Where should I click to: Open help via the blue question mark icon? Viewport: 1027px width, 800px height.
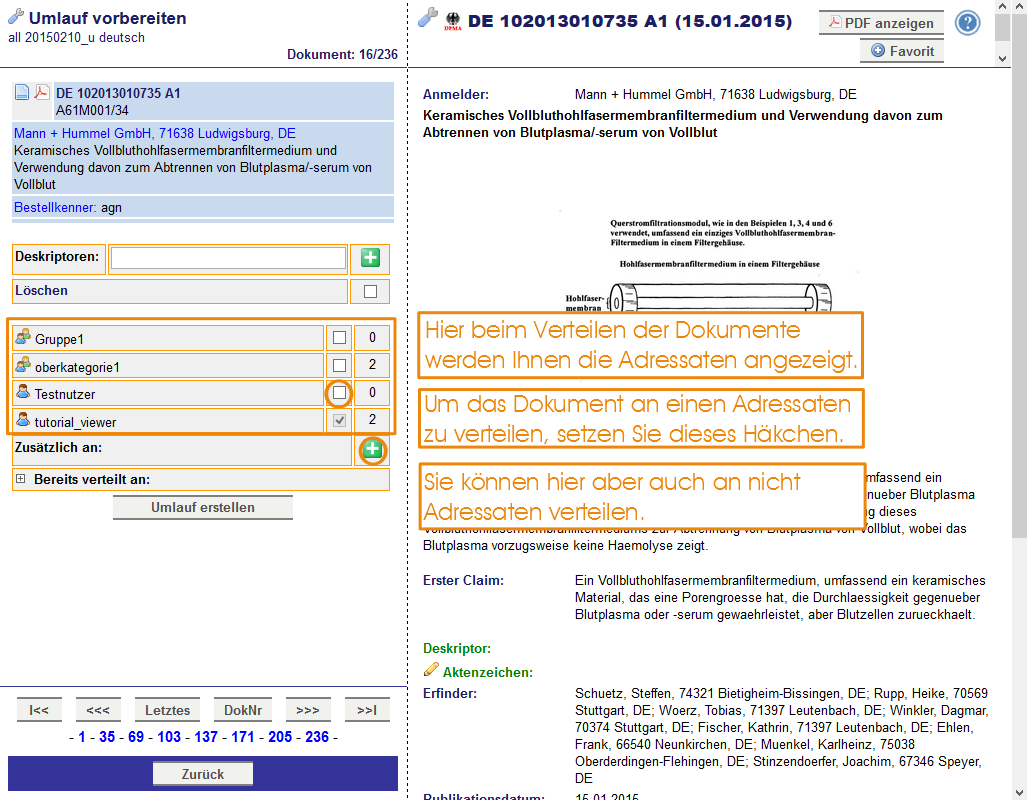967,24
